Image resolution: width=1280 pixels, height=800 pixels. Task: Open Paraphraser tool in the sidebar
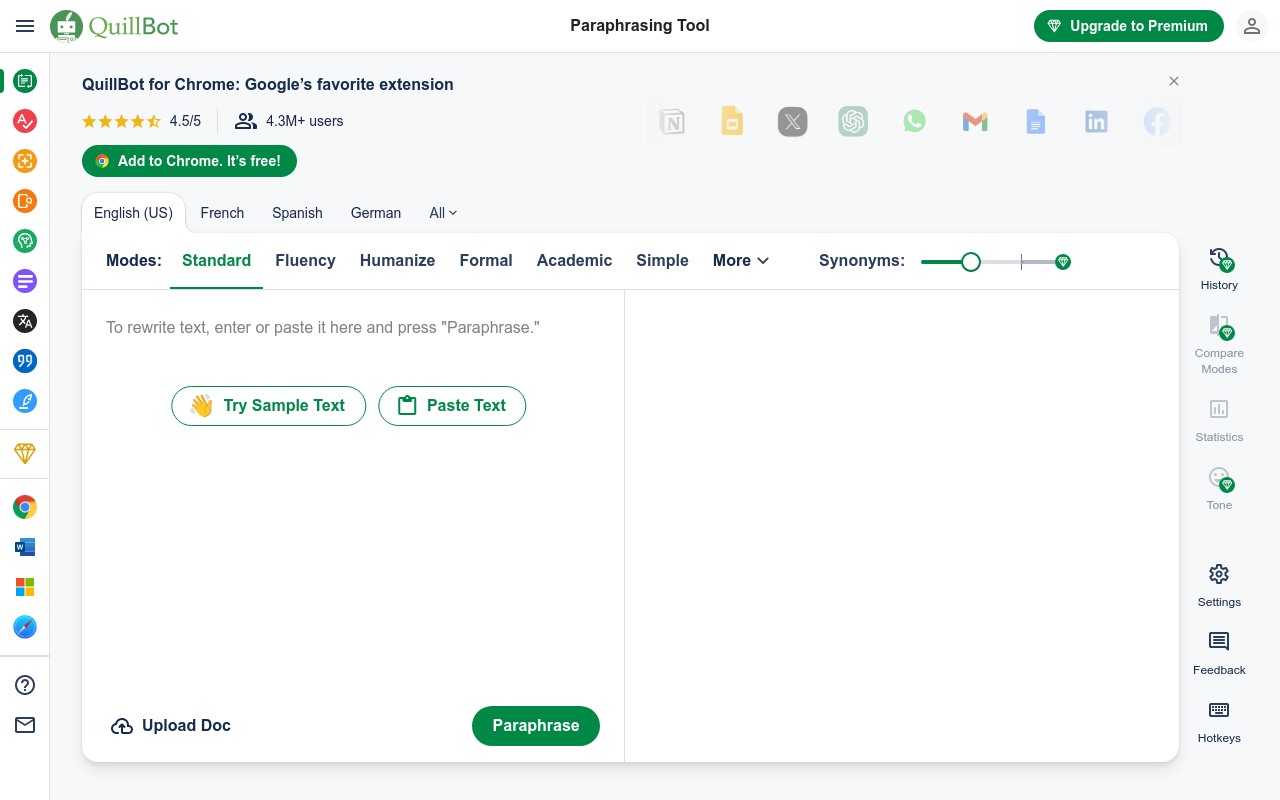tap(25, 81)
